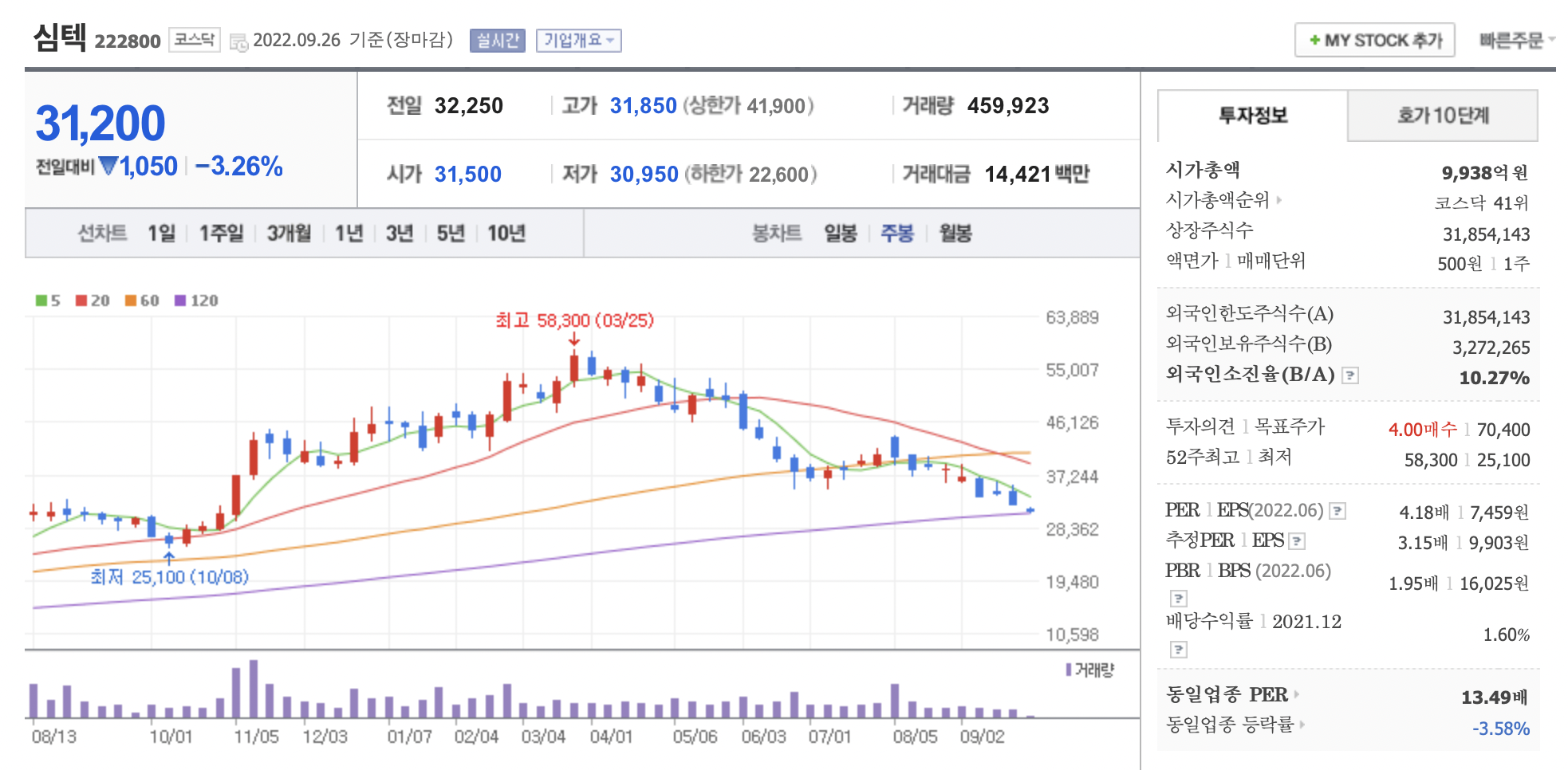Expand the 빠른주문 dropdown
This screenshot has width=1568, height=770.
tap(1517, 40)
